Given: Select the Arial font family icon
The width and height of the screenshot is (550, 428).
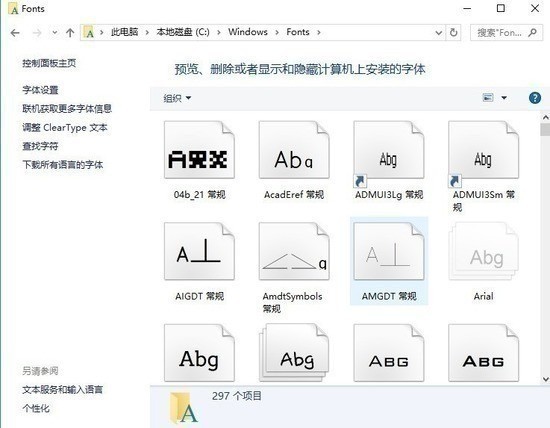Looking at the screenshot, I should click(483, 251).
